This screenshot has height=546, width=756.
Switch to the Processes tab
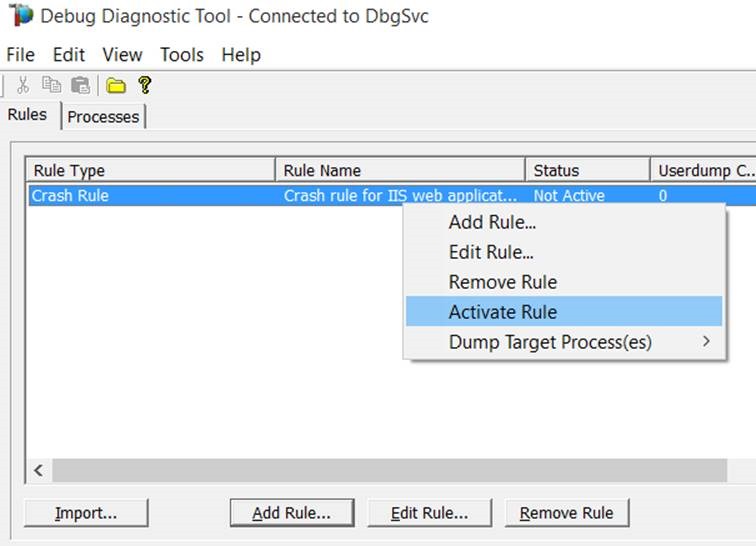pos(103,117)
